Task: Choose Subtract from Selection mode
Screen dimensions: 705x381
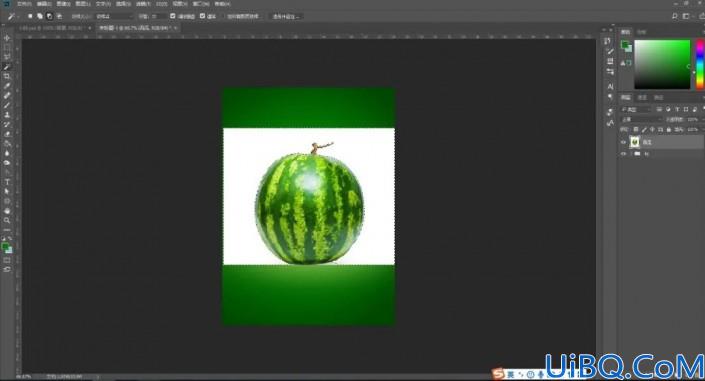Action: [49, 16]
